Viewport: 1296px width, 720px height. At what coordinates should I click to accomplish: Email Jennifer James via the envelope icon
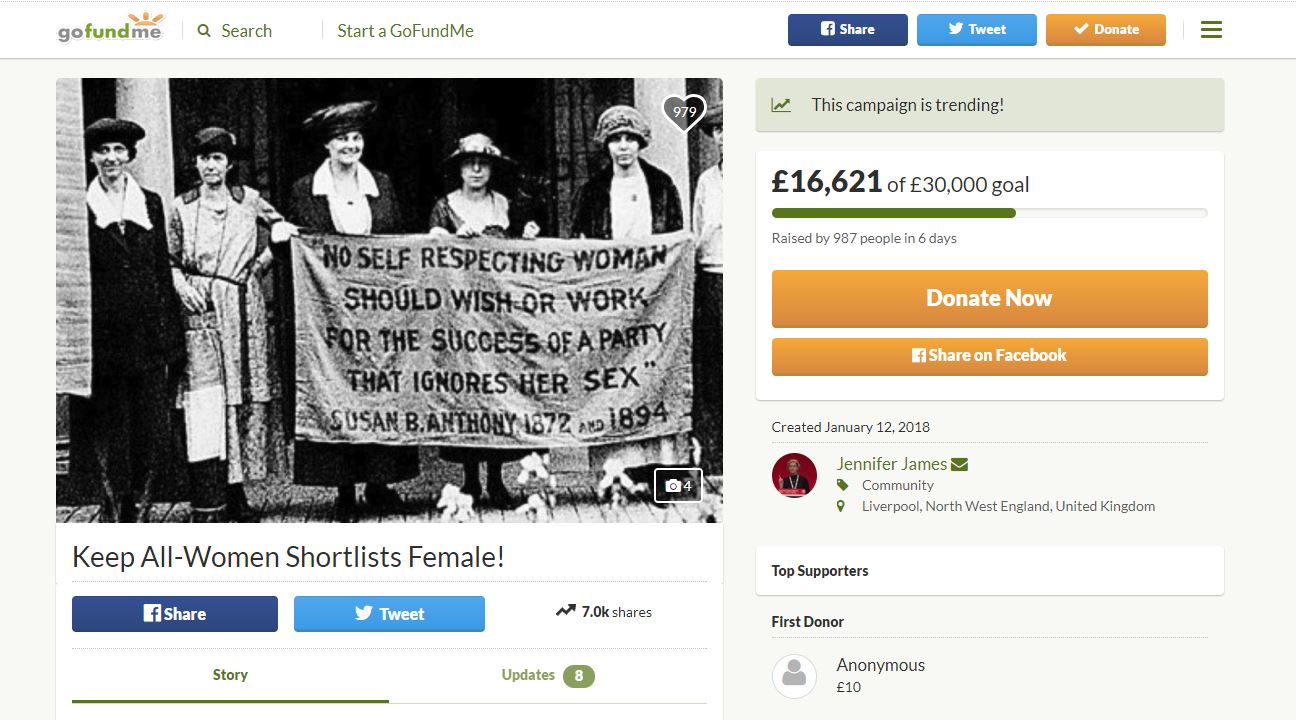(x=959, y=462)
